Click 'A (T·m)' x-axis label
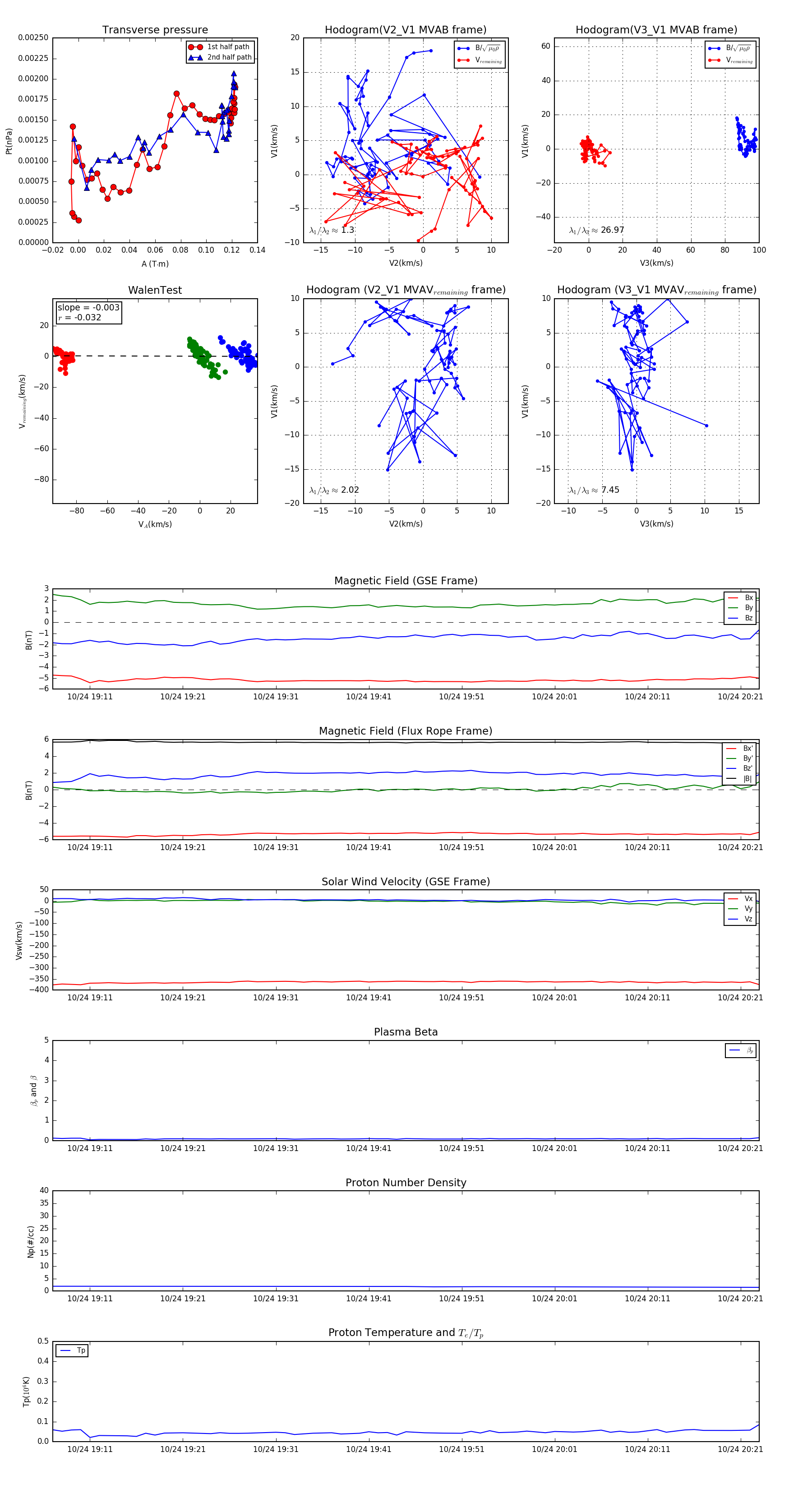The width and height of the screenshot is (812, 1489). coord(155,264)
